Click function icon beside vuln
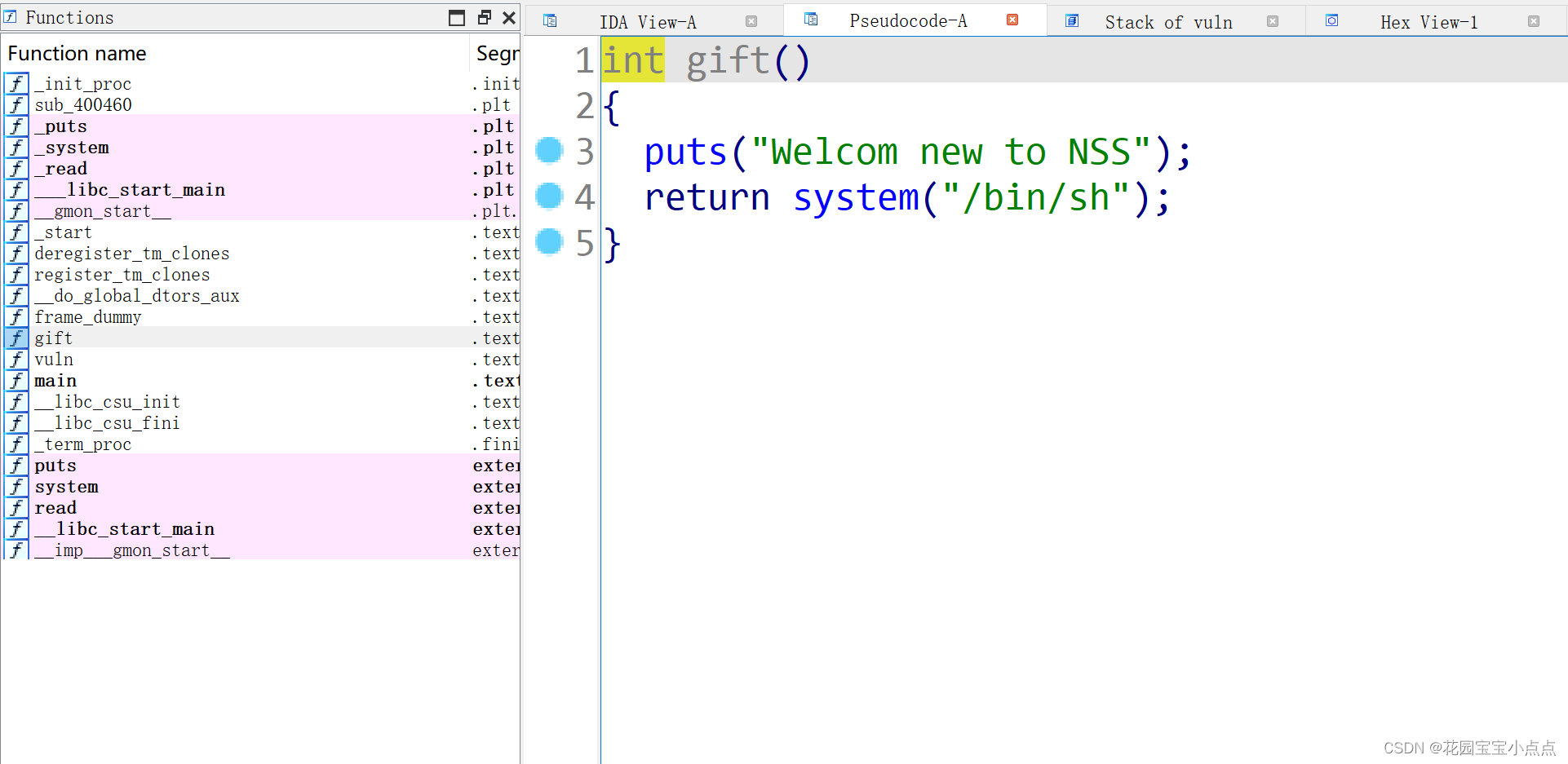The width and height of the screenshot is (1568, 764). coord(16,360)
